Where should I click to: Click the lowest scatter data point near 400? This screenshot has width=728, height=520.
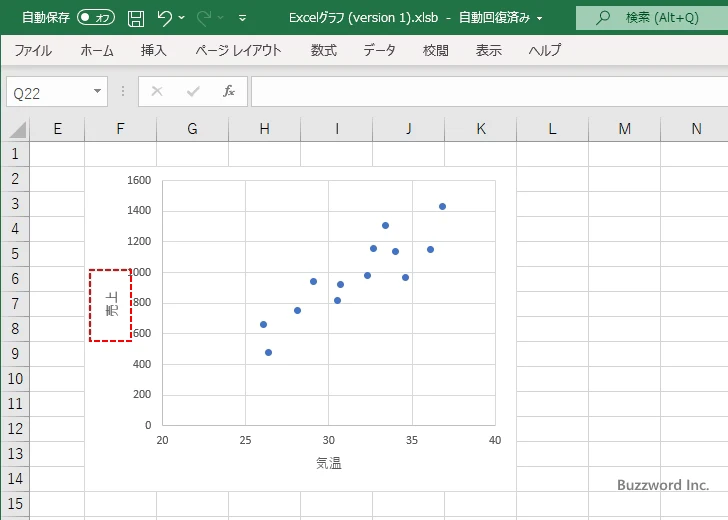point(268,353)
